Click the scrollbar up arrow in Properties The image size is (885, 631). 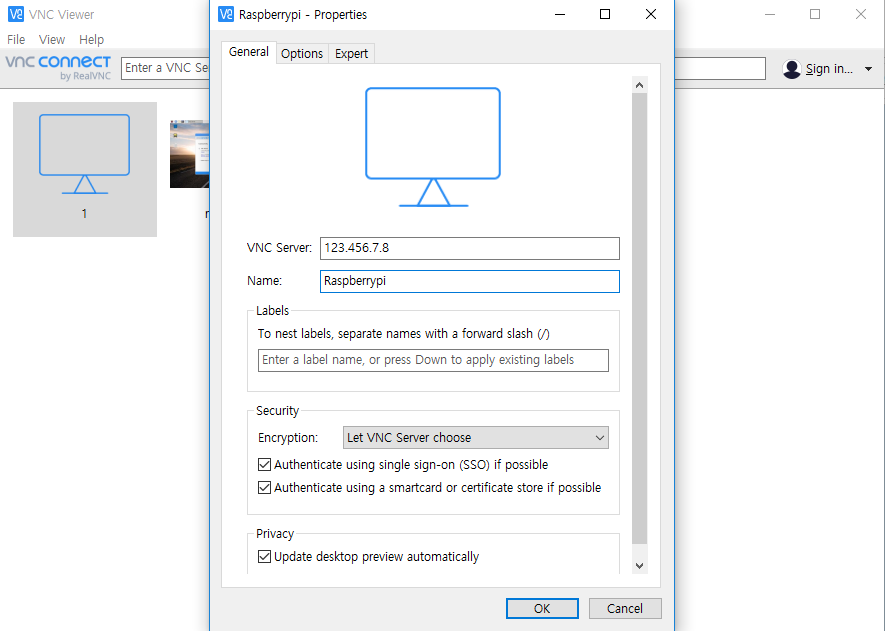click(639, 85)
